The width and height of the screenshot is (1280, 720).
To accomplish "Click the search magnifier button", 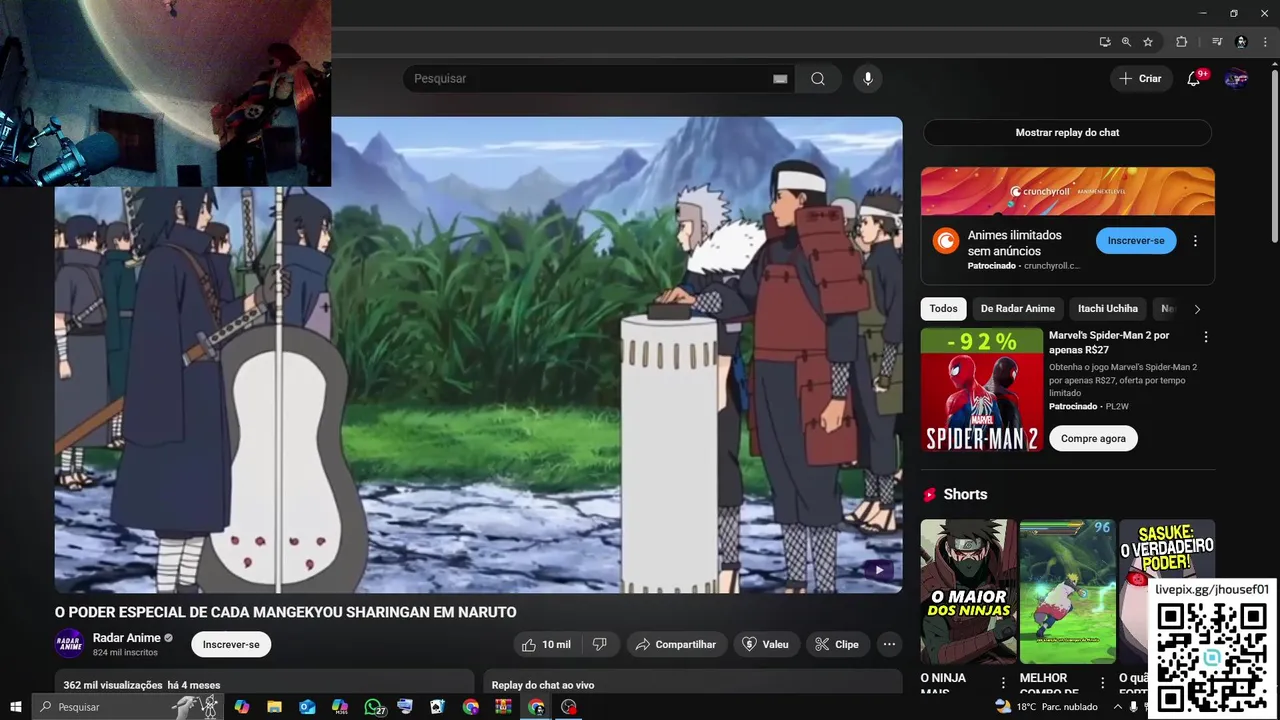I will (818, 79).
